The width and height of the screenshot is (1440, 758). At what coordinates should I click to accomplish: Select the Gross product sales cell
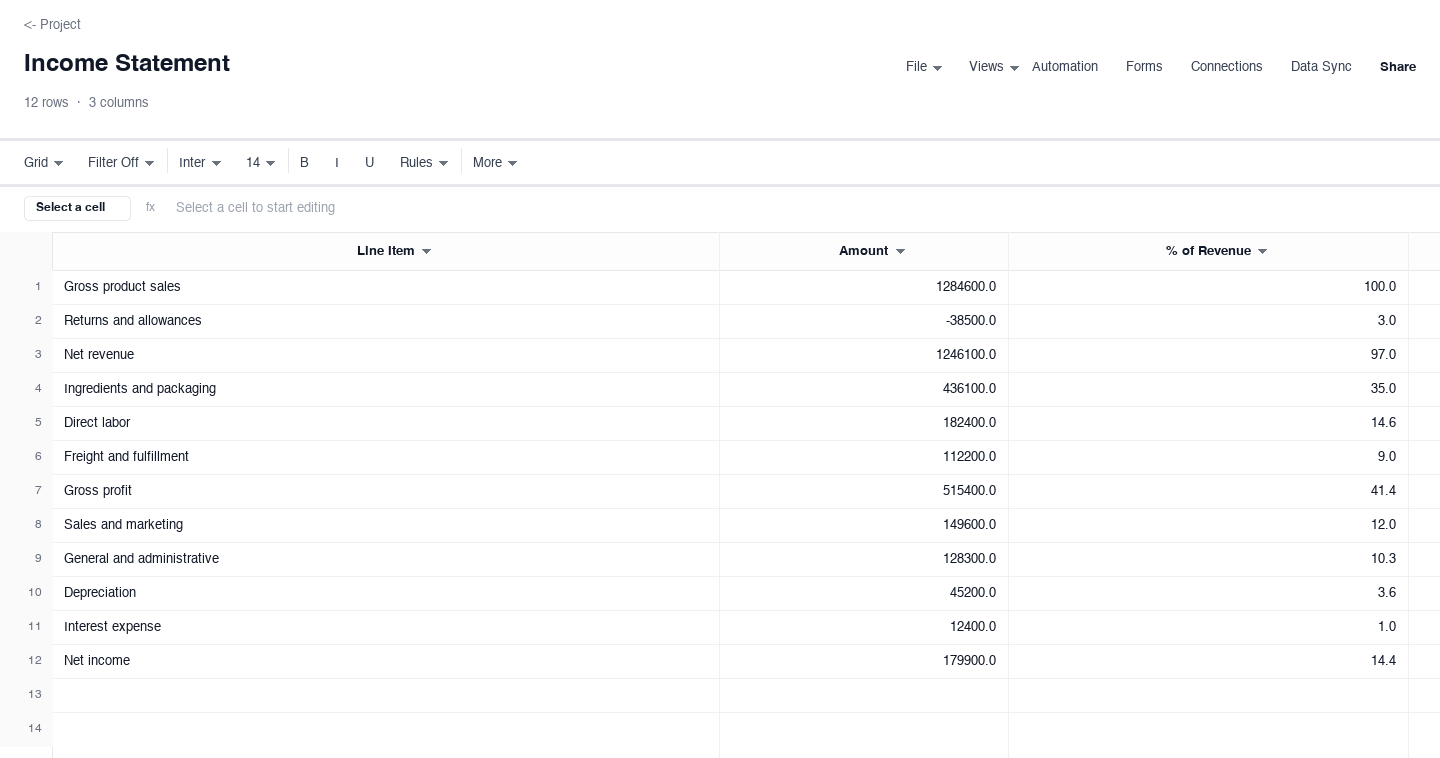[x=386, y=287]
